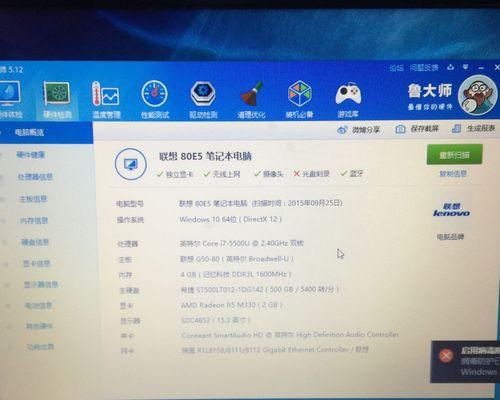The width and height of the screenshot is (500, 400).
Task: Click 生成报表 generate report
Action: pos(473,128)
